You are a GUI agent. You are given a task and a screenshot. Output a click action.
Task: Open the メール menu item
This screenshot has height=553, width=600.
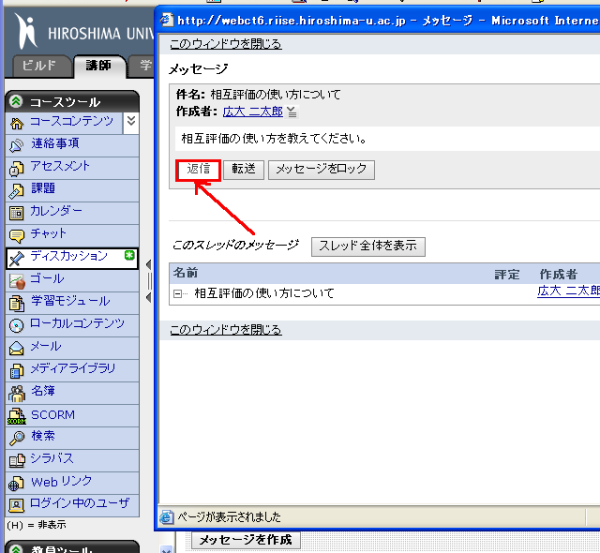pyautogui.click(x=46, y=346)
